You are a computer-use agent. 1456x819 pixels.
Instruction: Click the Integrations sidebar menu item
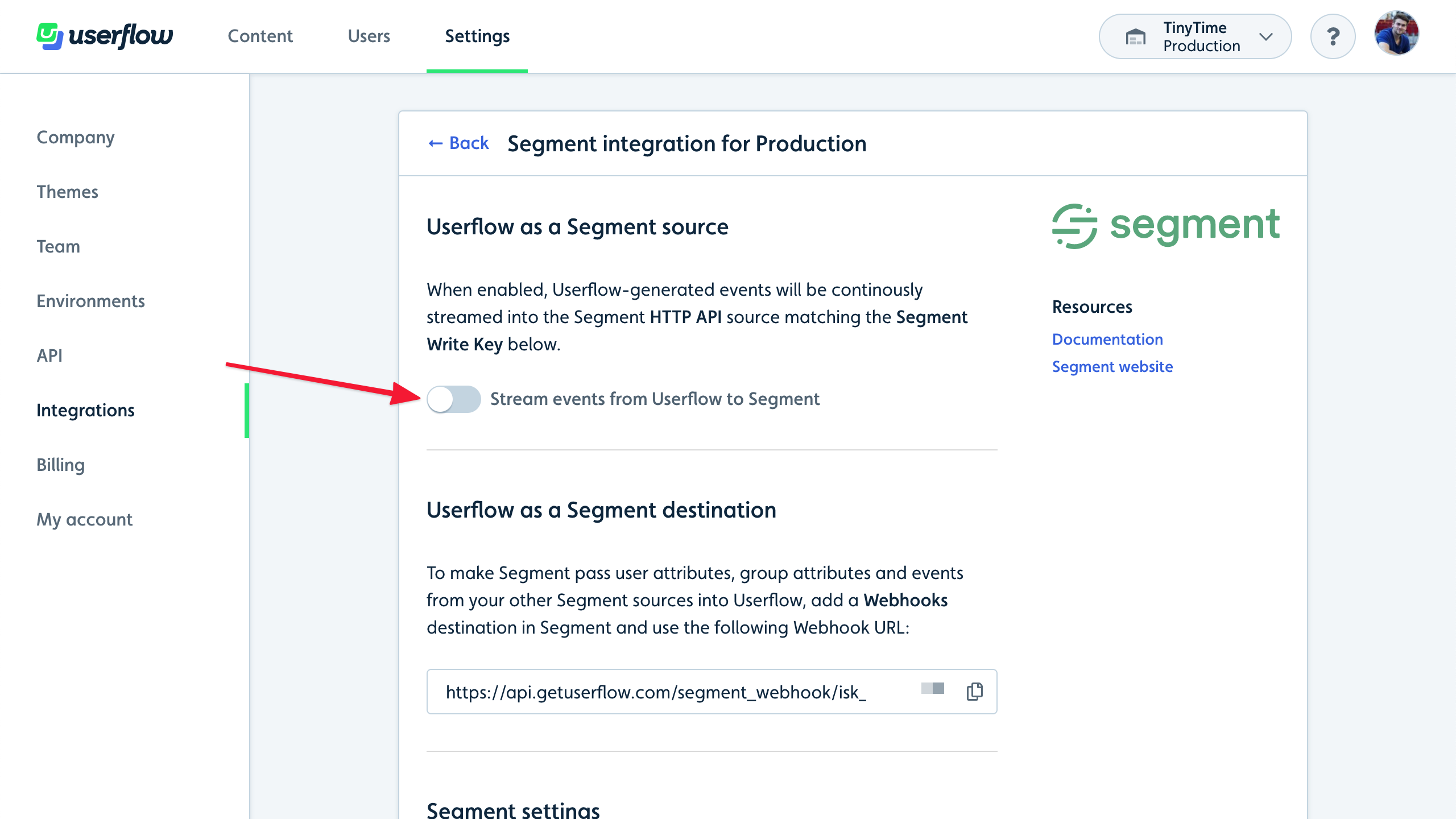coord(85,410)
